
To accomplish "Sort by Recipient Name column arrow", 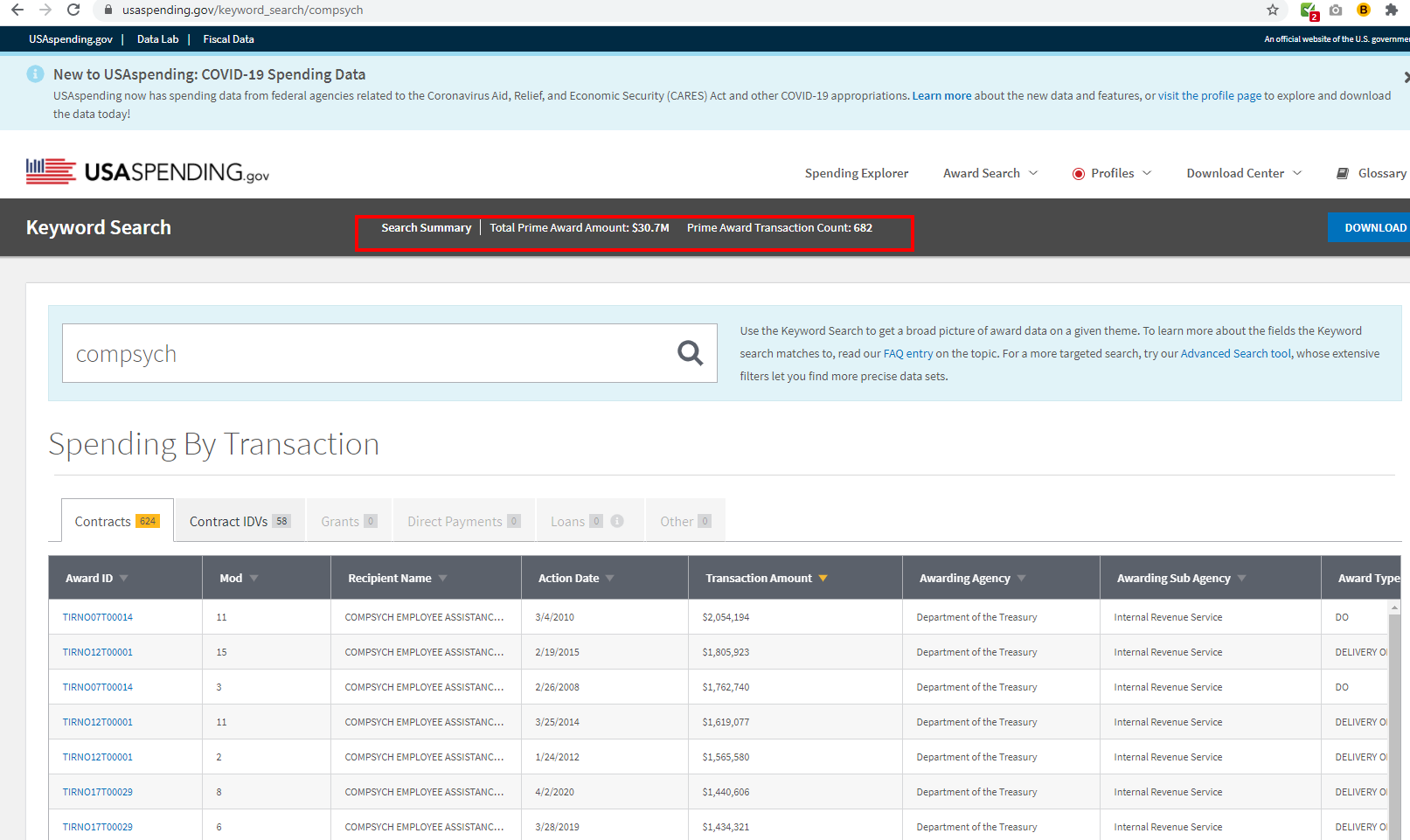I will [x=443, y=579].
